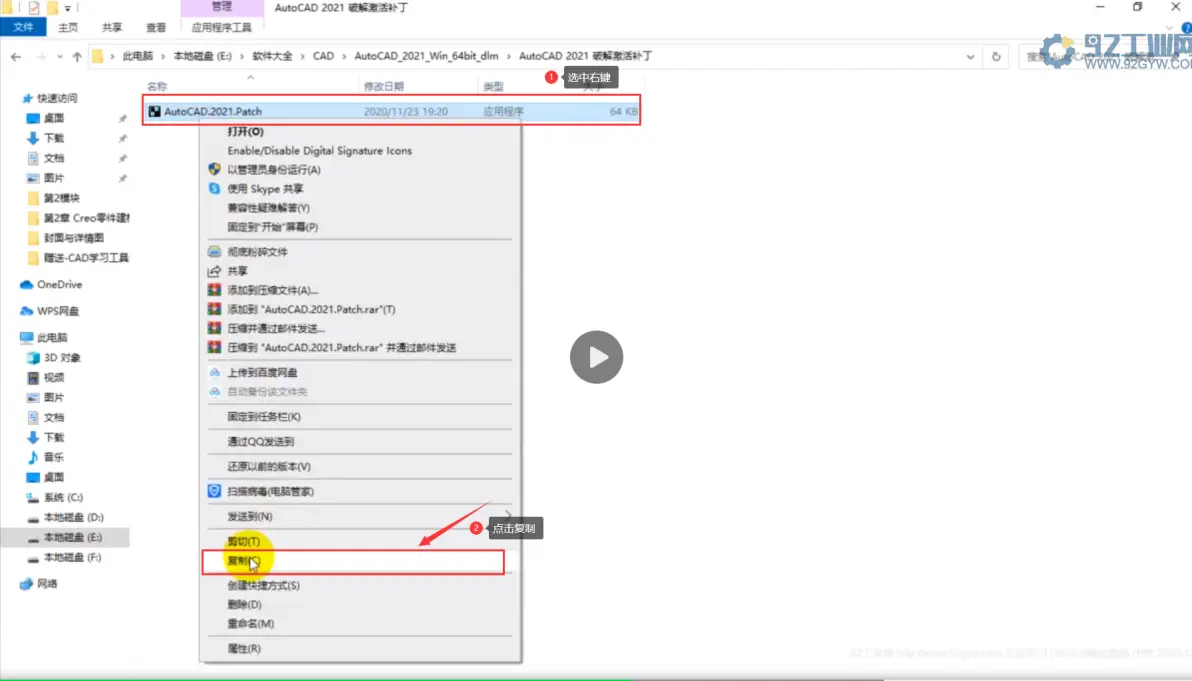Image resolution: width=1192 pixels, height=681 pixels.
Task: Open 系统 (C:) drive
Action: click(63, 497)
